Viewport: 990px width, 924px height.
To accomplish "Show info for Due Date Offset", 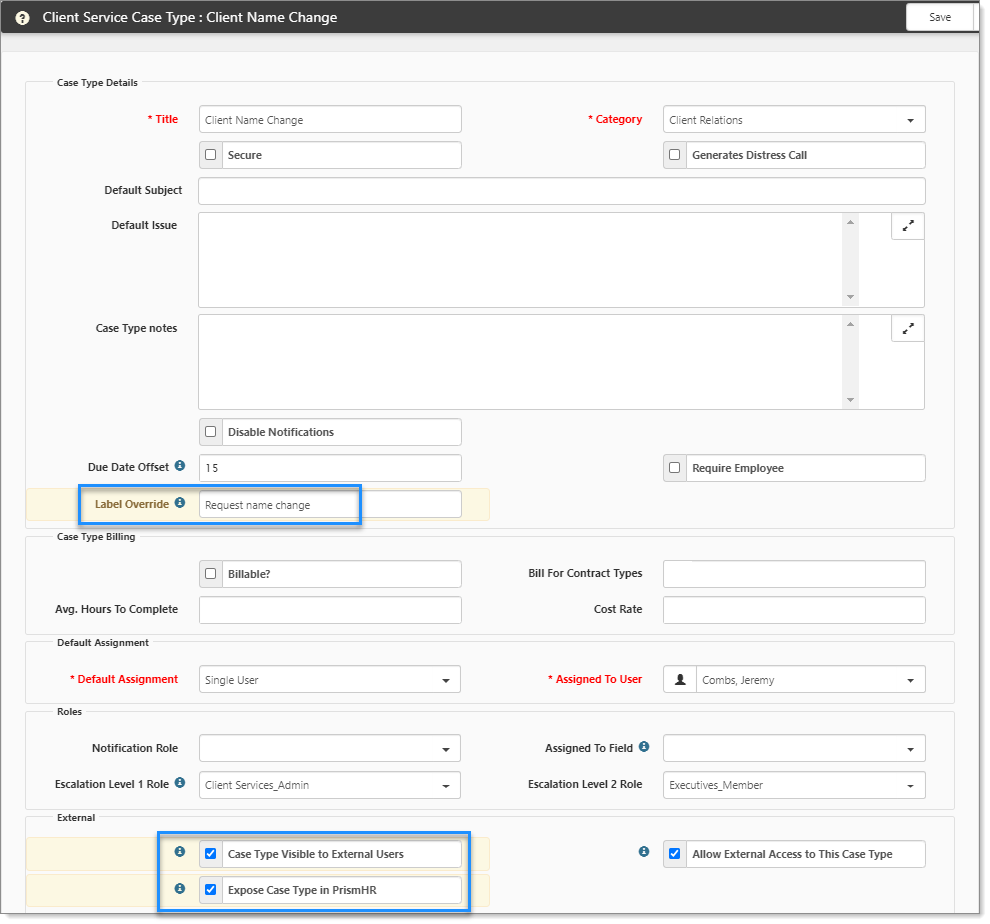I will [x=180, y=466].
